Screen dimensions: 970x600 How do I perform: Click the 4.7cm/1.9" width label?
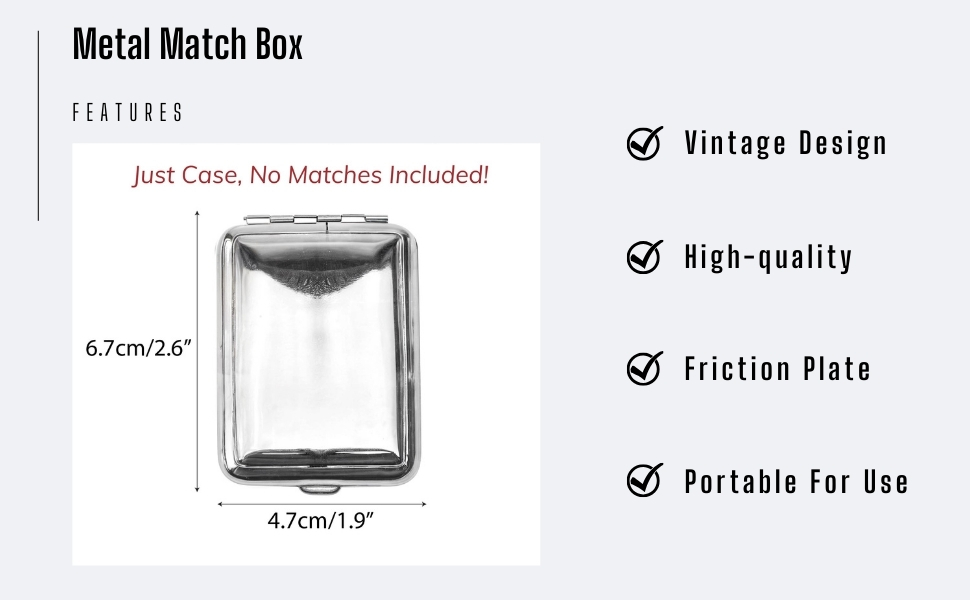(320, 521)
